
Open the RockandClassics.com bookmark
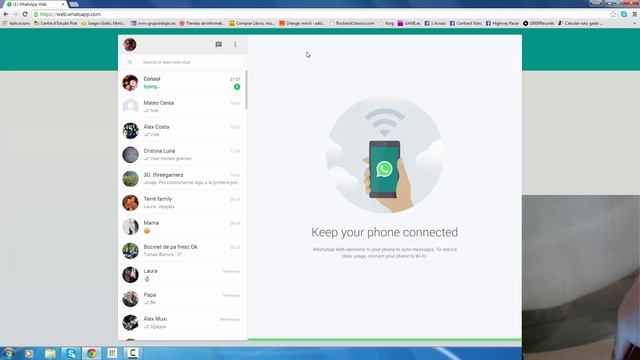tap(352, 23)
